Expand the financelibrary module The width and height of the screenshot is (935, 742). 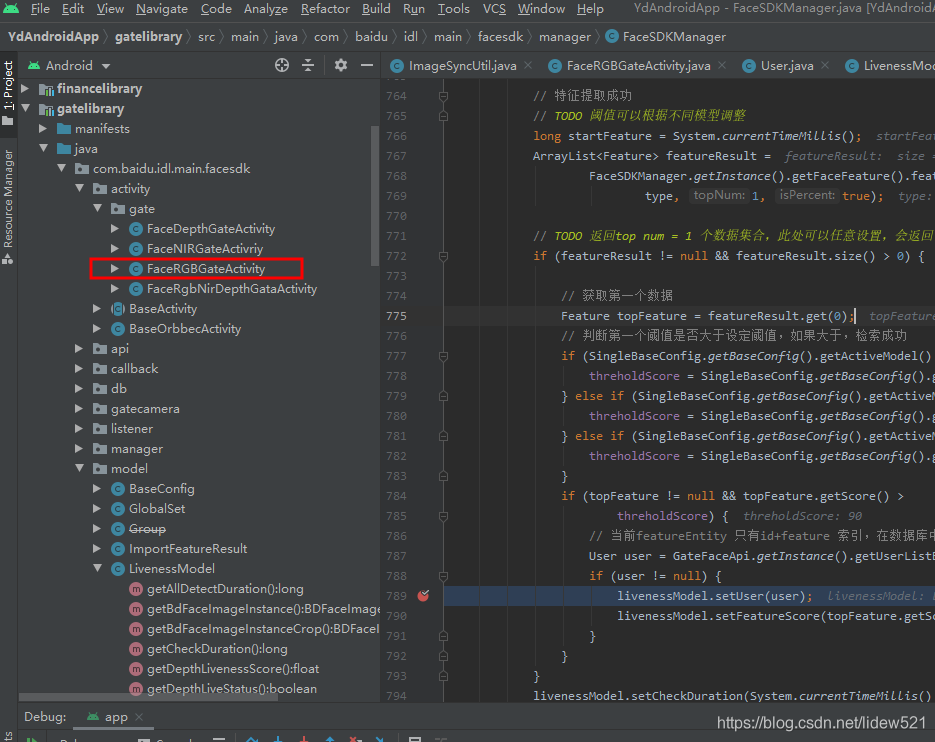(x=25, y=88)
